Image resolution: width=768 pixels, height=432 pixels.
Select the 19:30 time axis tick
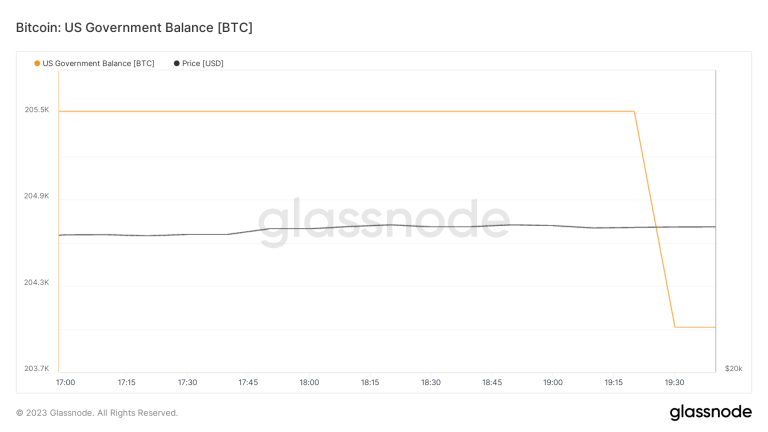[x=674, y=382]
